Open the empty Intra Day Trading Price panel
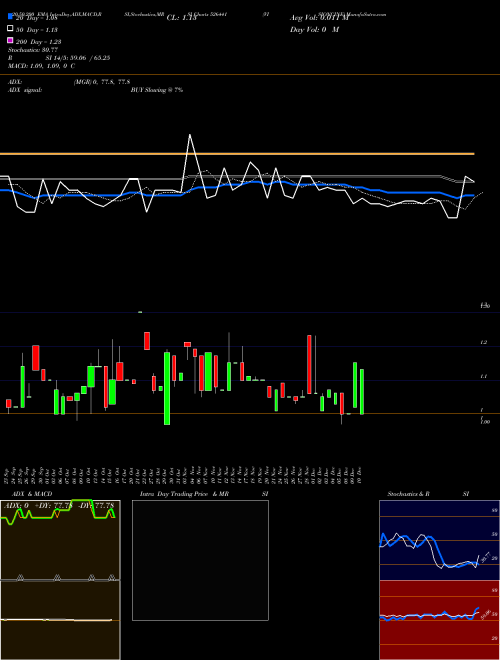The width and height of the screenshot is (500, 660). (x=200, y=560)
